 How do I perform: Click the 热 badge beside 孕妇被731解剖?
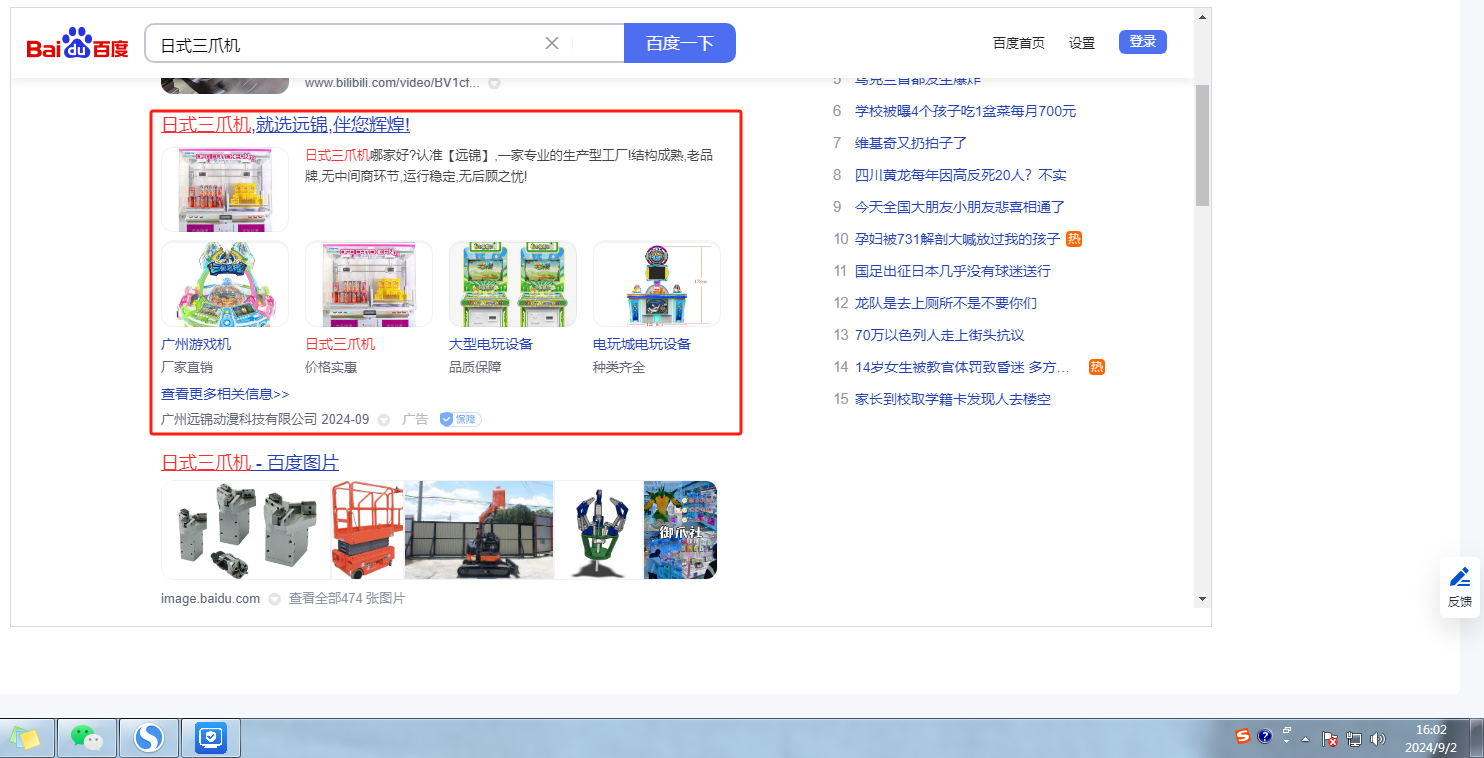coord(1074,239)
